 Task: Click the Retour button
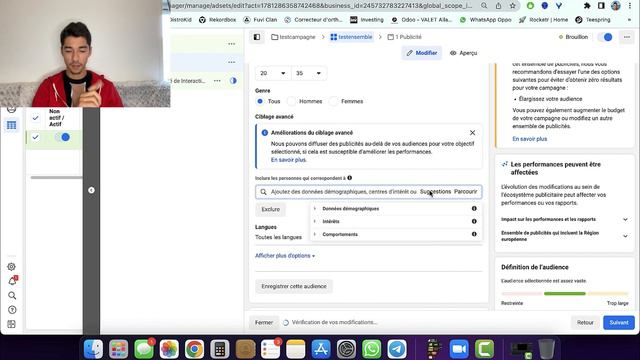585,322
